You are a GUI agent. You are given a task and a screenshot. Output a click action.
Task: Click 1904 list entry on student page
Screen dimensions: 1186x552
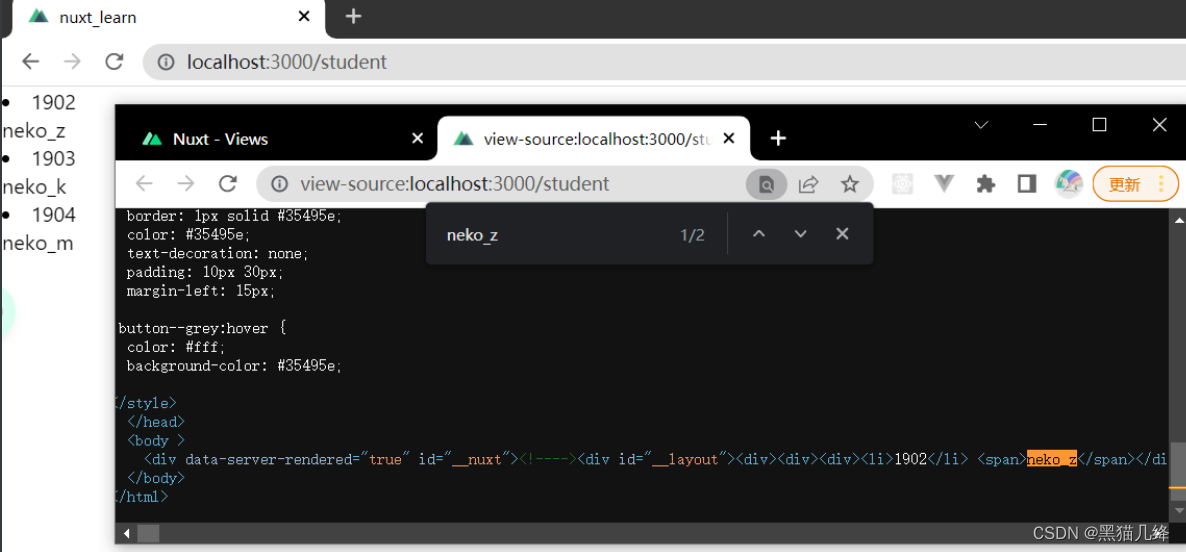click(54, 216)
